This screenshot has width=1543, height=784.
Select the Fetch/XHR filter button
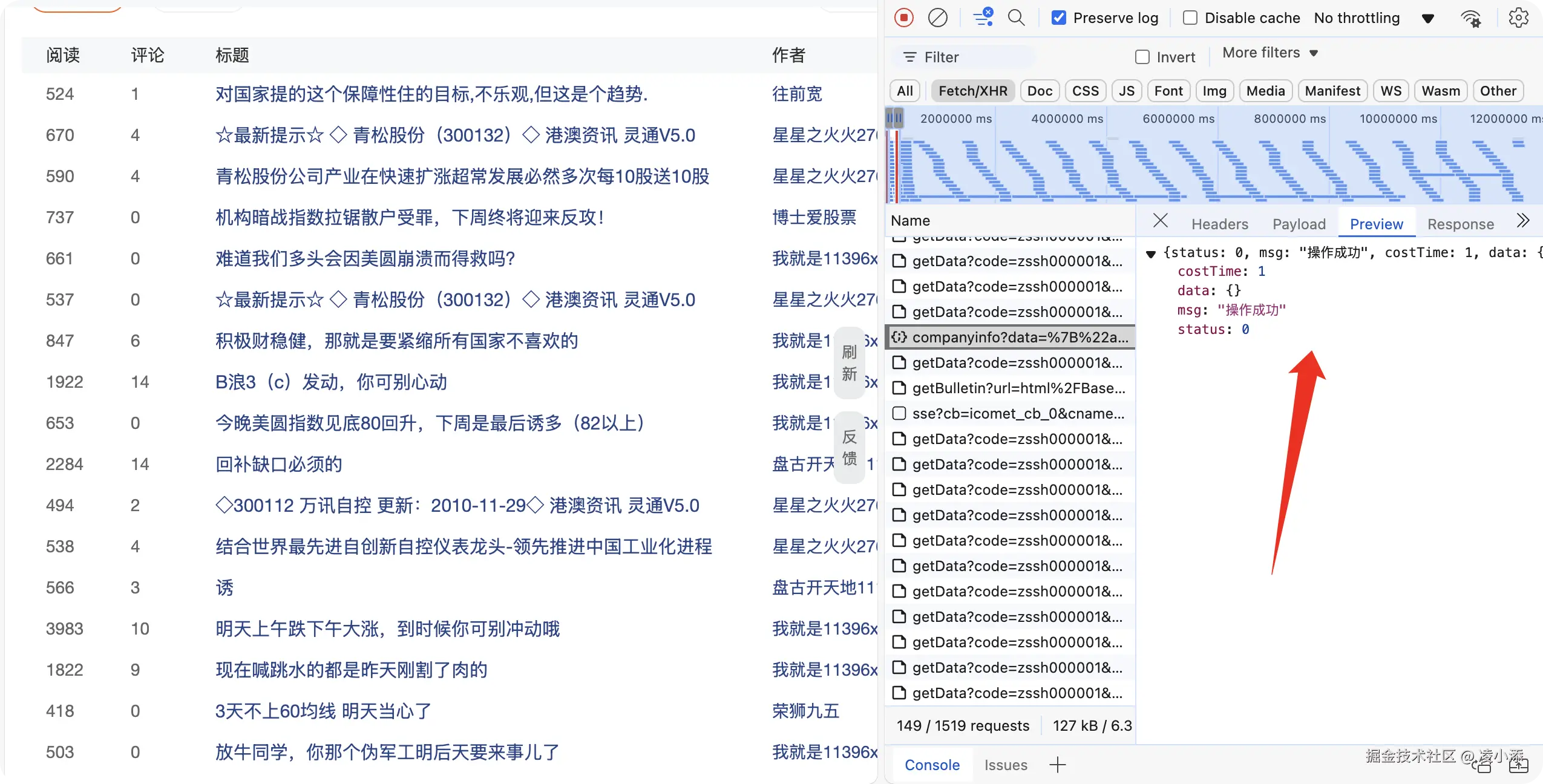point(972,91)
